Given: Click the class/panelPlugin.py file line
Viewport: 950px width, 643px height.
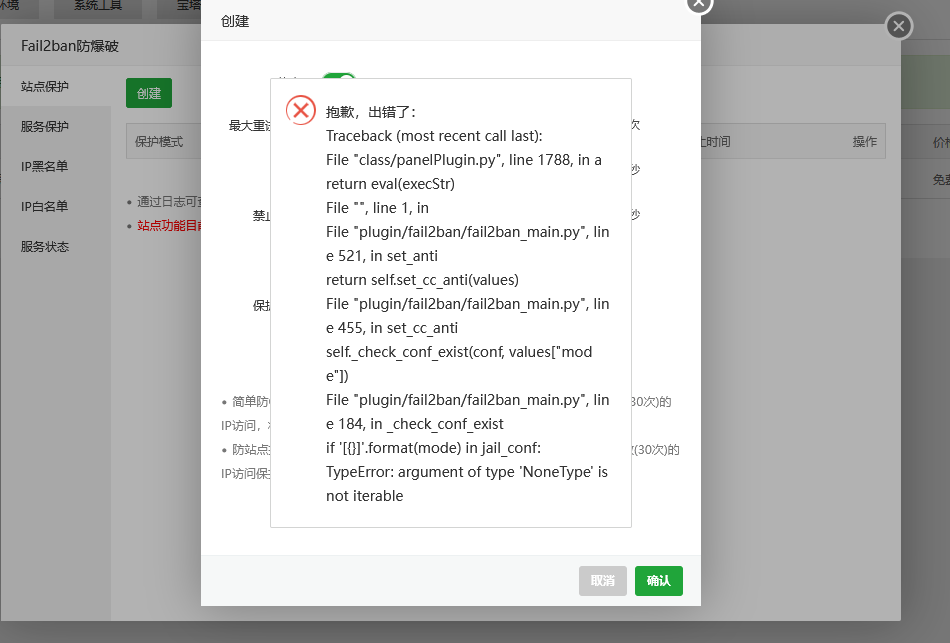Looking at the screenshot, I should 463,160.
